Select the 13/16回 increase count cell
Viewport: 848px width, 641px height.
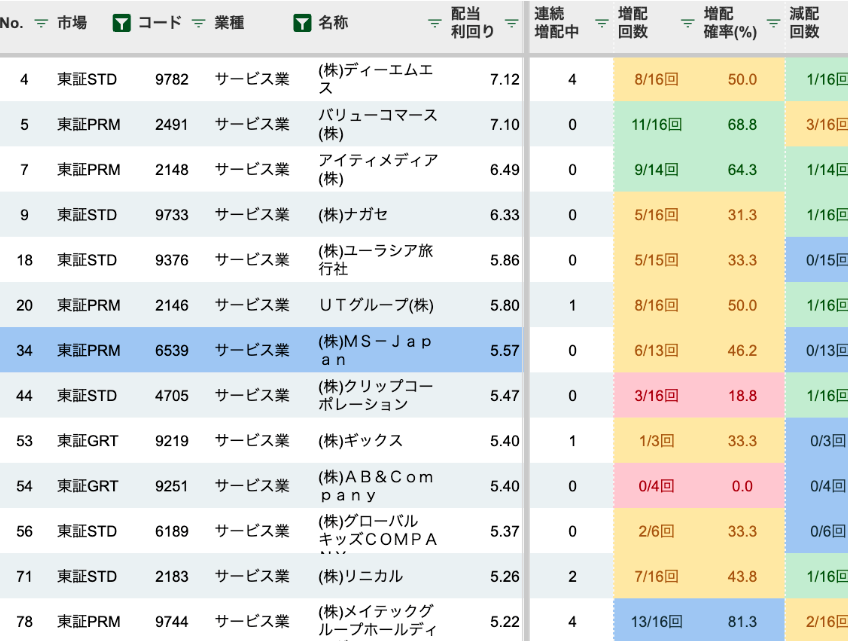[657, 622]
